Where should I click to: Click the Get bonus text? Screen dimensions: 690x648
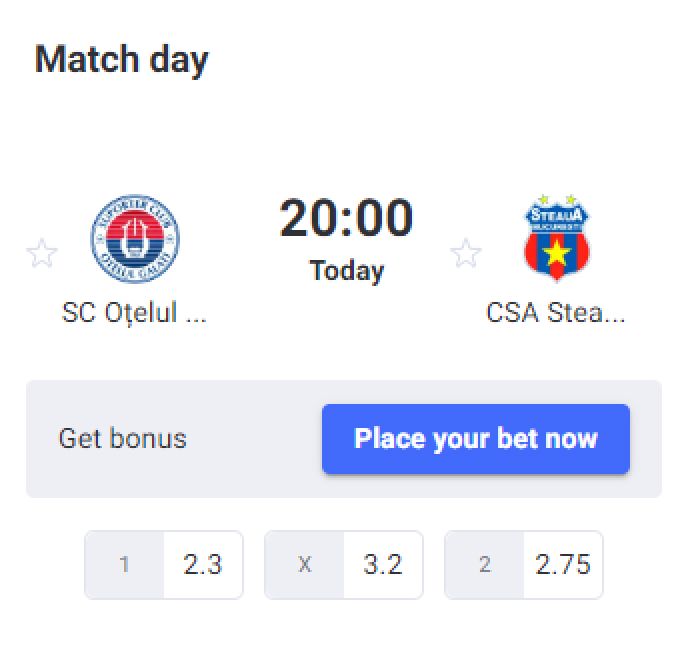(123, 439)
